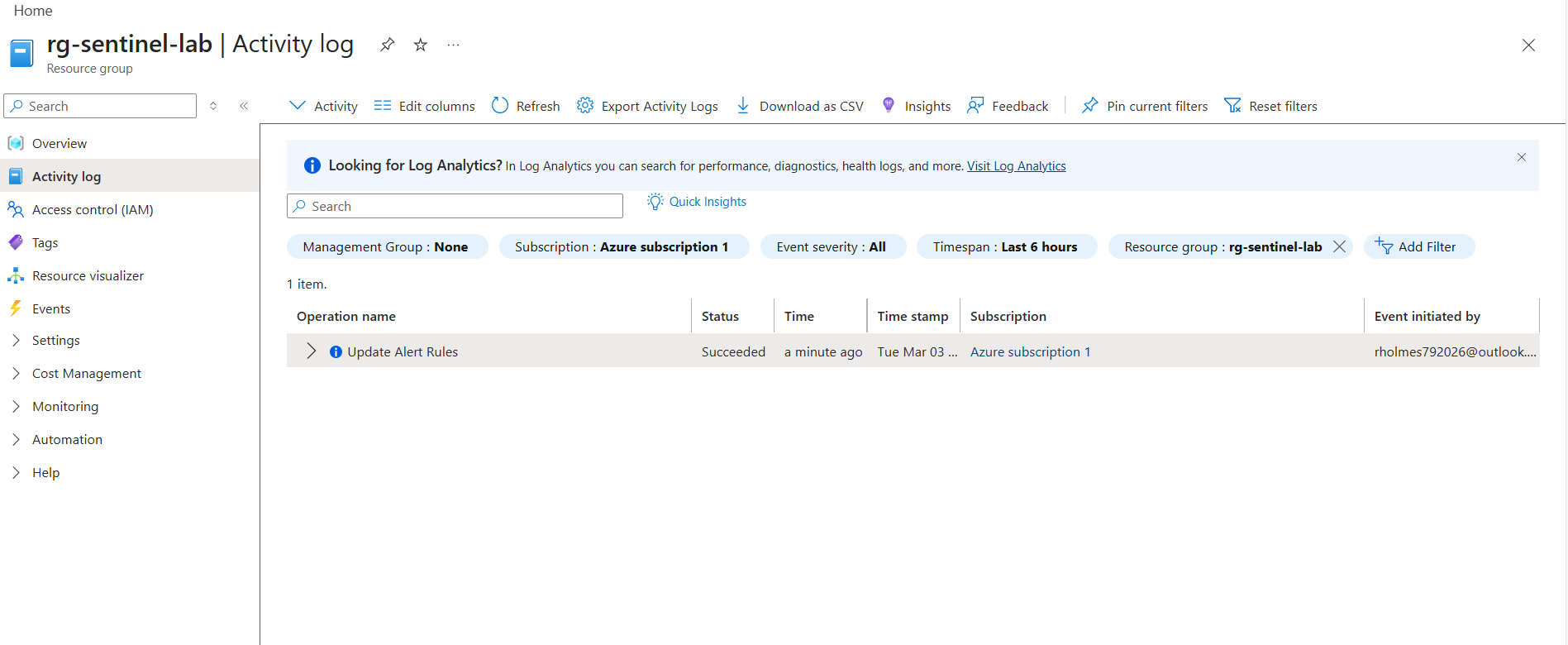Viewport: 1568px width, 645px height.
Task: Pin the Activity log blade to dashboard
Action: 387,45
